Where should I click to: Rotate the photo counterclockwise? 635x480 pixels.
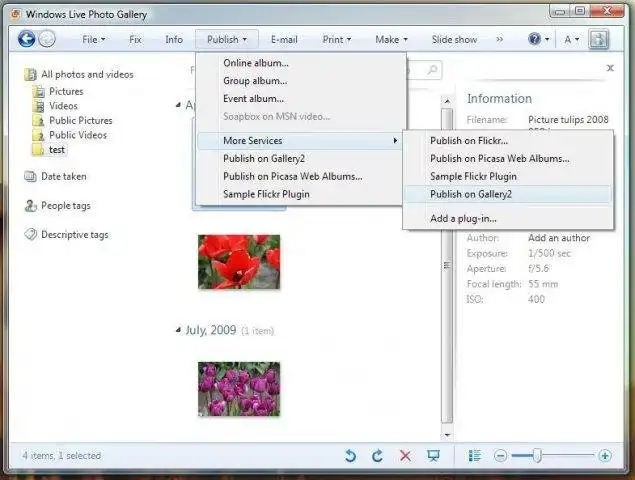(350, 456)
